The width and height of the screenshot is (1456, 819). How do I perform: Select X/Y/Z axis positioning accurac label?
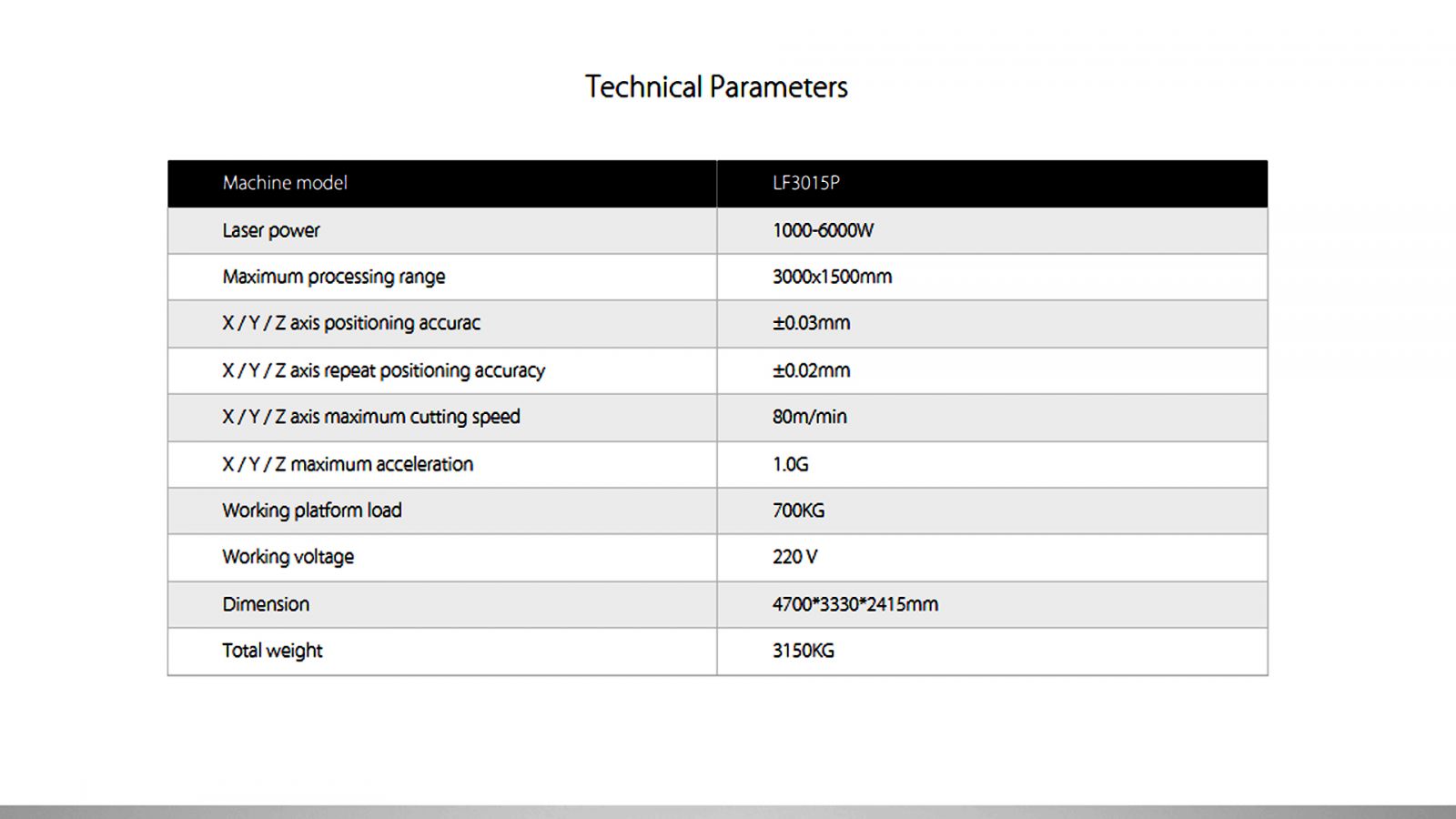351,323
